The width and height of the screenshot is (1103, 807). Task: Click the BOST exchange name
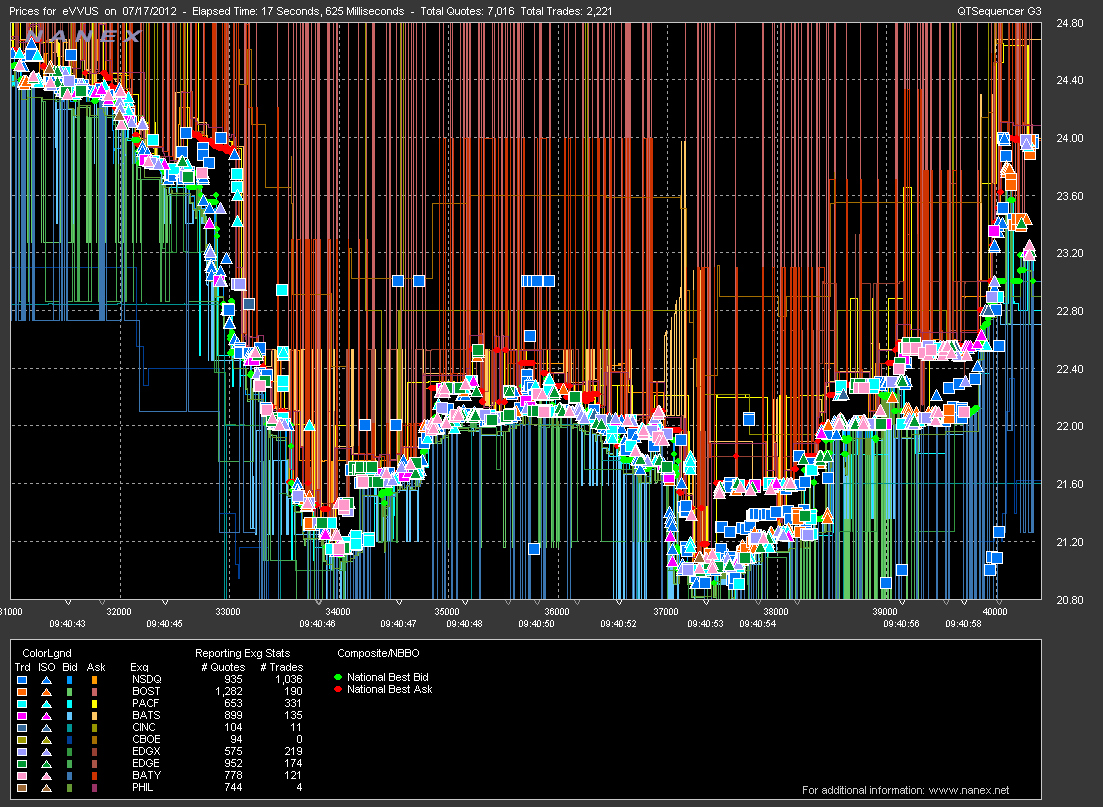[146, 691]
